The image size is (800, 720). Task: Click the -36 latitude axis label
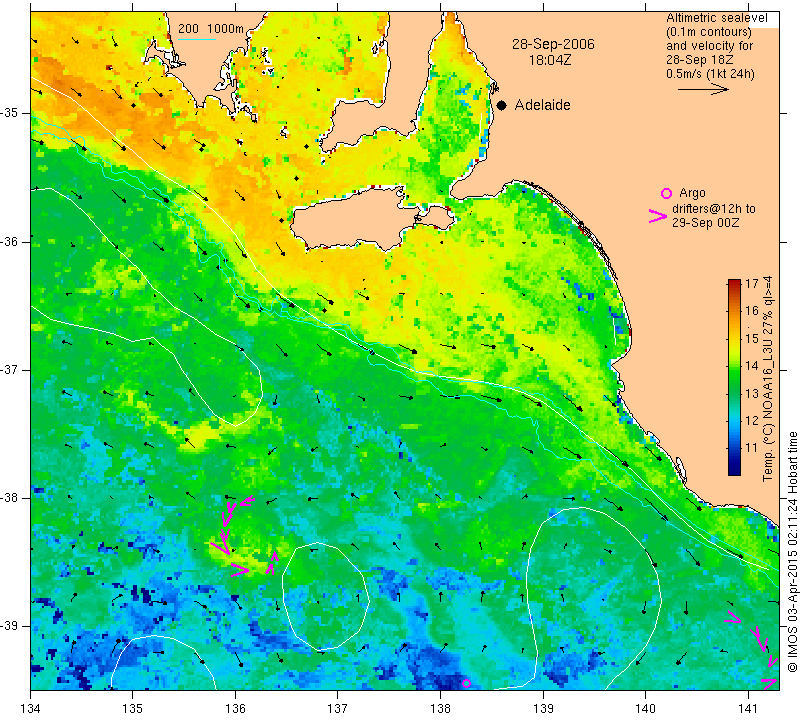pos(11,241)
